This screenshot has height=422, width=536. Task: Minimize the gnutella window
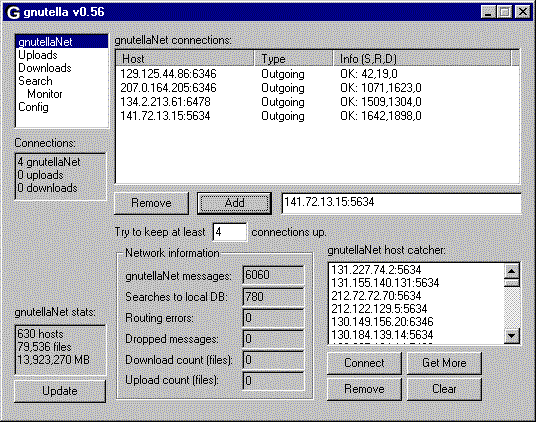click(x=488, y=12)
